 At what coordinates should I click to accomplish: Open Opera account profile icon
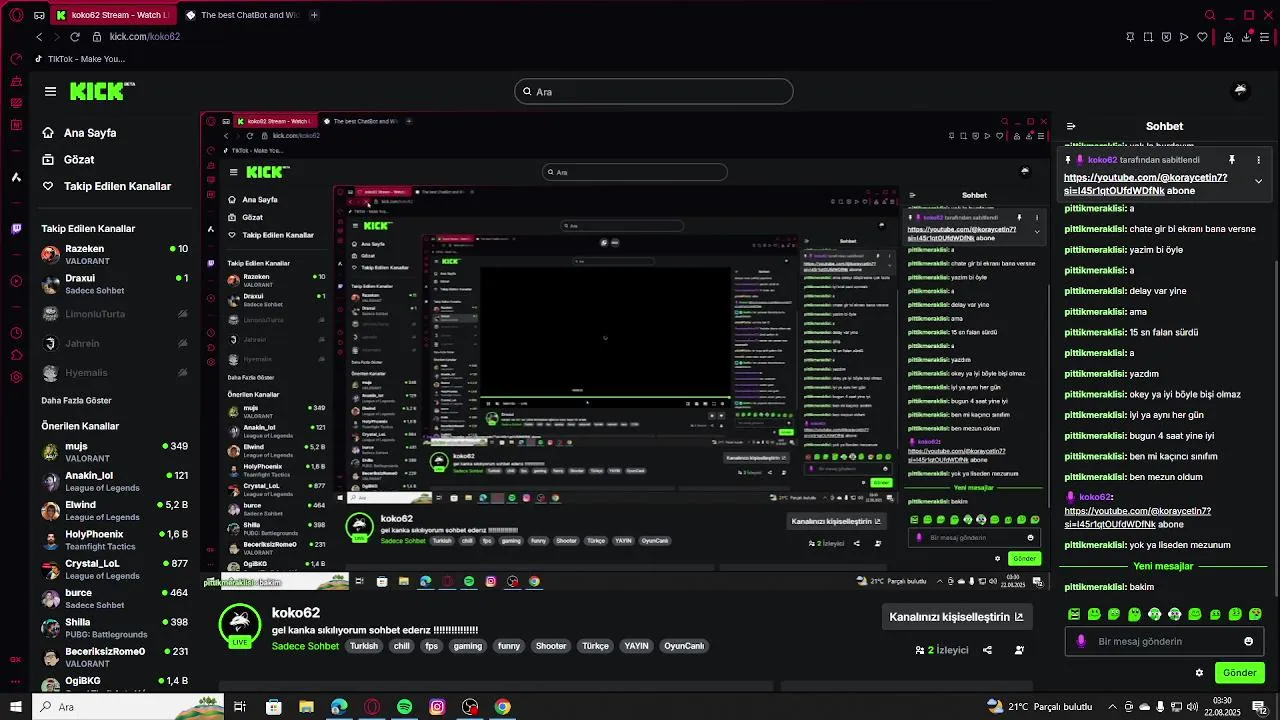click(x=1228, y=37)
